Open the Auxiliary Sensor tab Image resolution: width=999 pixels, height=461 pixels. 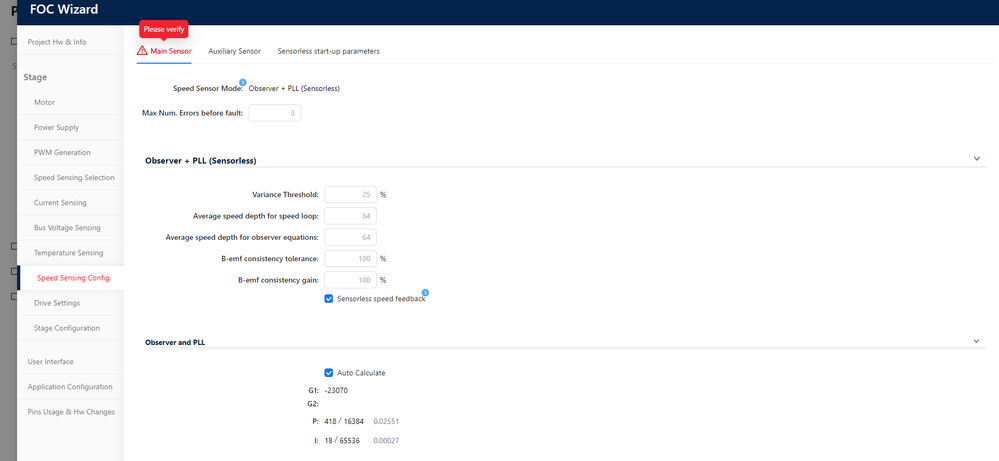[234, 51]
